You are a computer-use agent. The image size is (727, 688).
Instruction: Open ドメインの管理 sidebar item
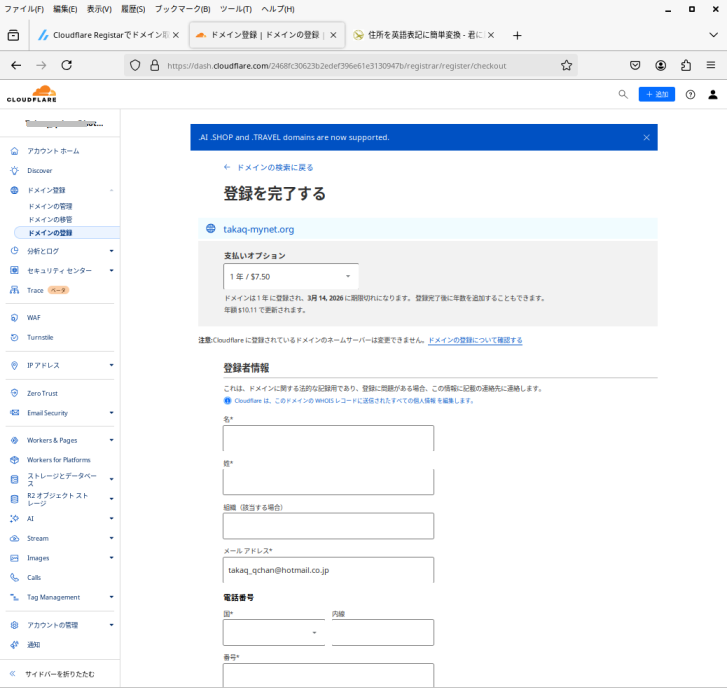point(51,206)
